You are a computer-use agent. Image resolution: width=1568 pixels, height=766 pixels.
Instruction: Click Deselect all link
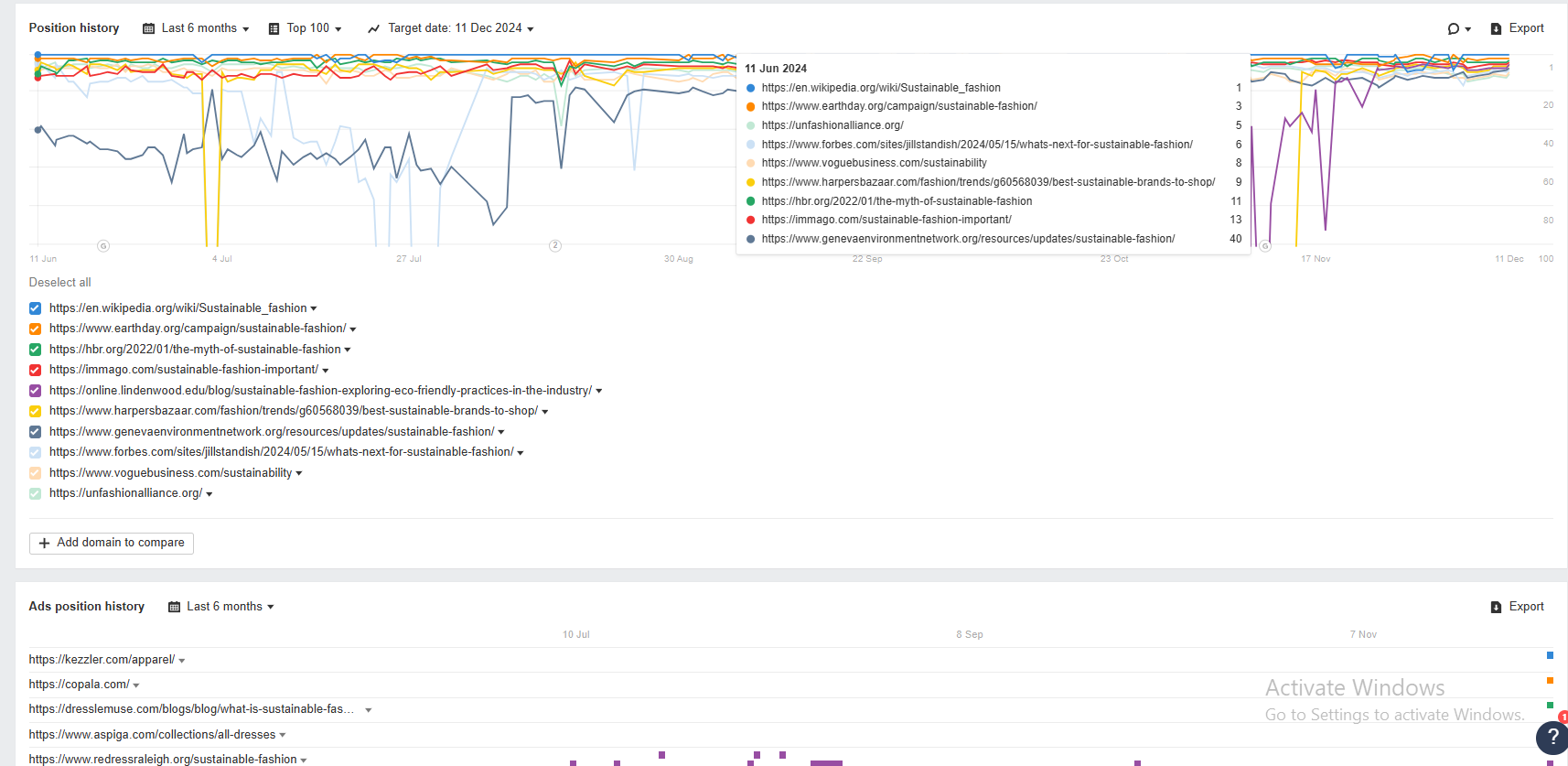pos(59,283)
